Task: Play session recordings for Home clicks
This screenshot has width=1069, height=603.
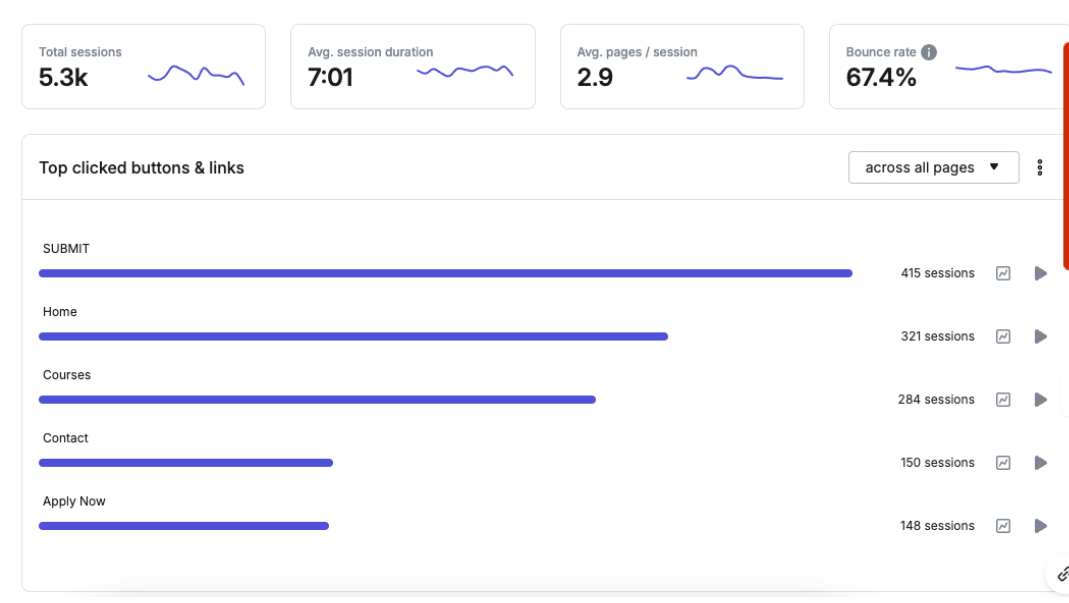Action: coord(1041,336)
